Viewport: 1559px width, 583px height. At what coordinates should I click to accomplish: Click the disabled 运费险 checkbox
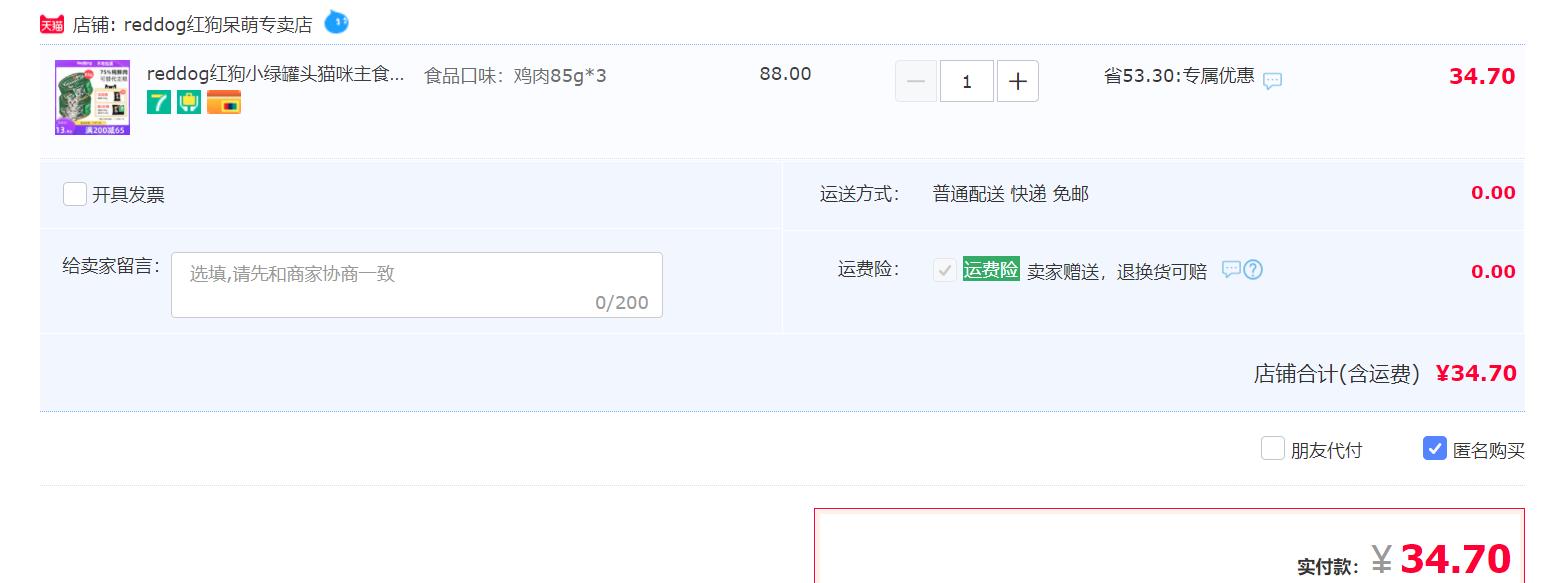[944, 270]
